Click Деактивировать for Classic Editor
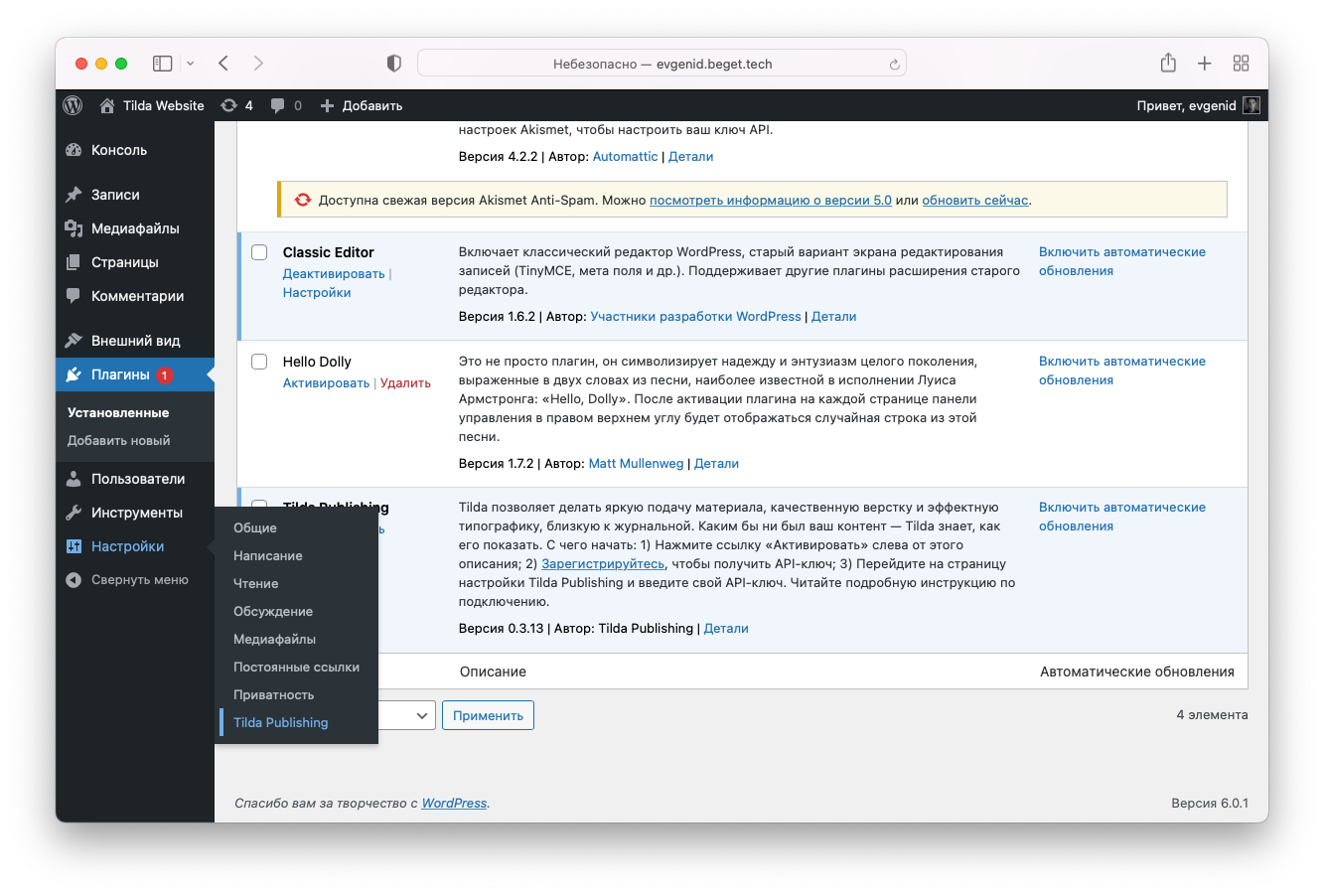Viewport: 1324px width, 896px height. (x=334, y=273)
